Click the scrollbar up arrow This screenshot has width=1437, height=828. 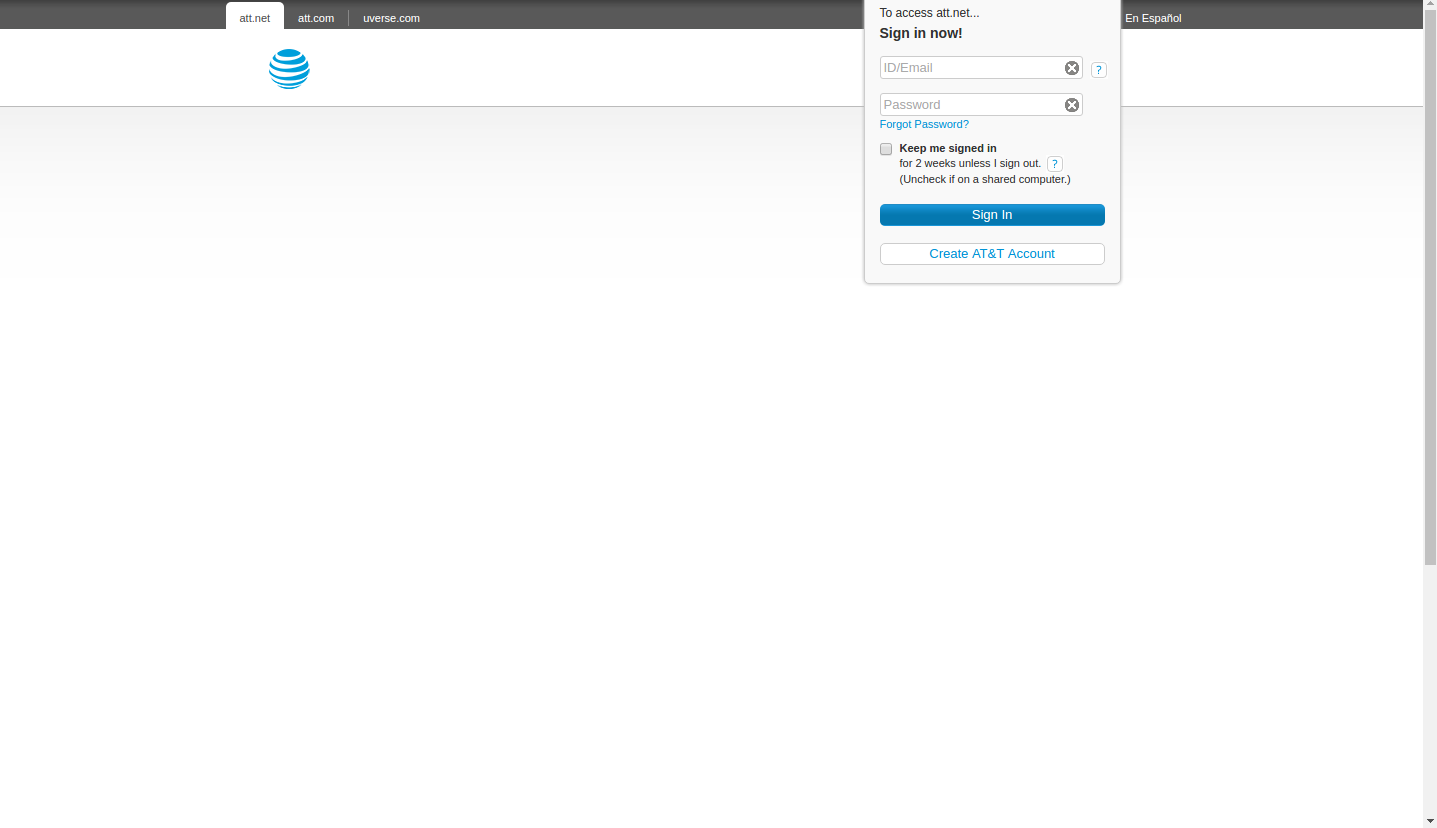click(x=1430, y=6)
